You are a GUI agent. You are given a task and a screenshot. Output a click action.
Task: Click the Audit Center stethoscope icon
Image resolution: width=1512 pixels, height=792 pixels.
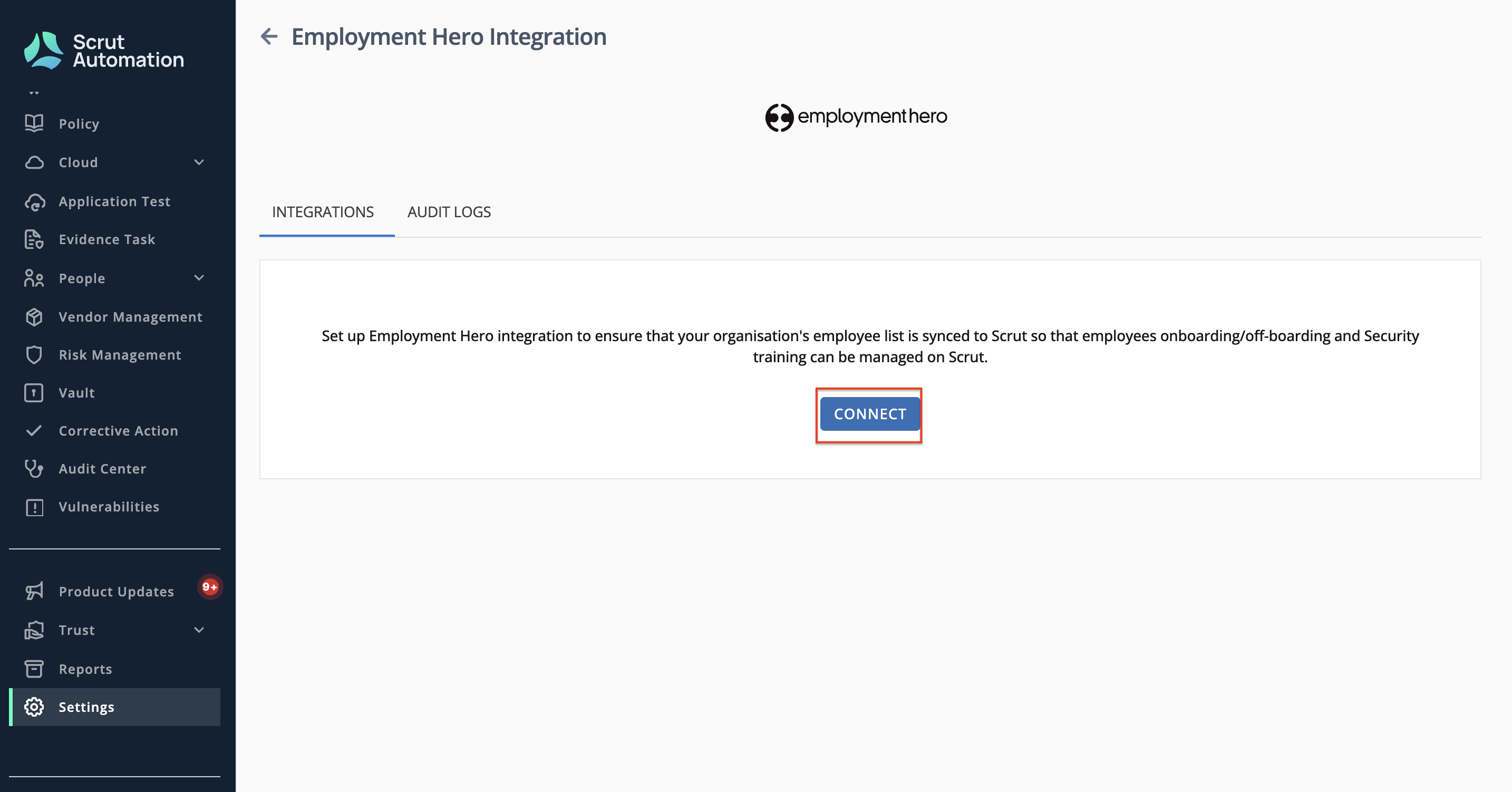[x=34, y=469]
